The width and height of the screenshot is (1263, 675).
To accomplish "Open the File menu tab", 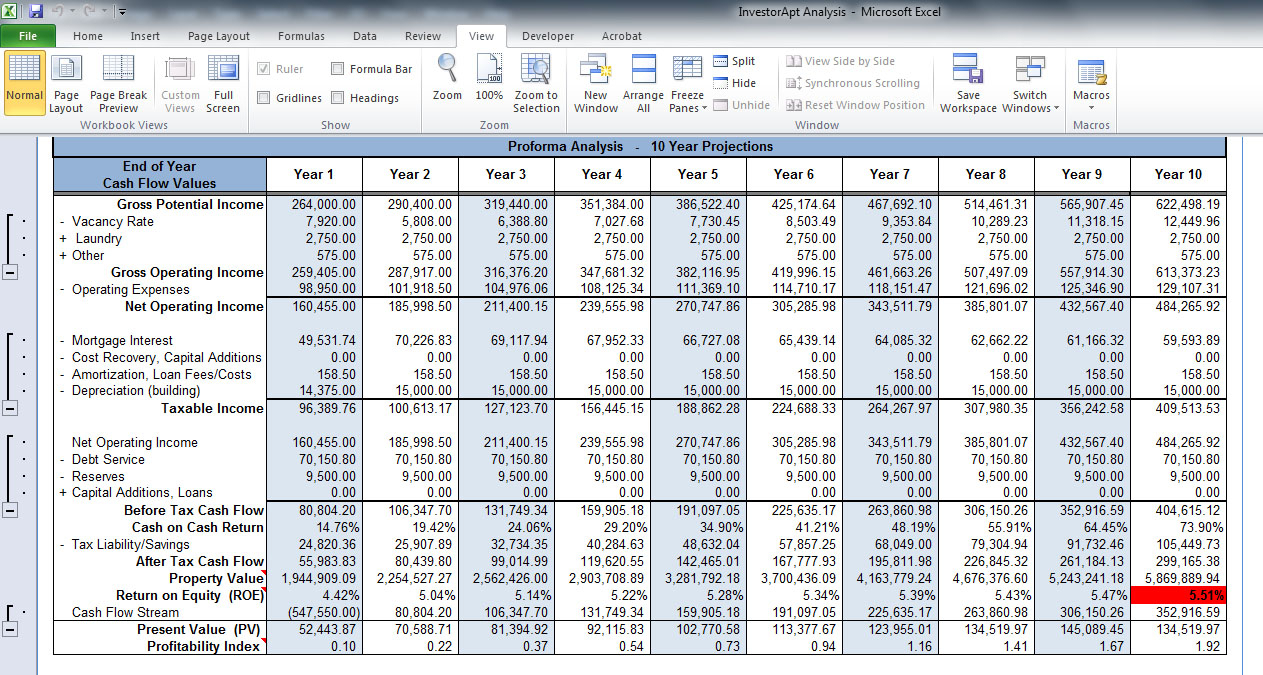I will point(28,36).
